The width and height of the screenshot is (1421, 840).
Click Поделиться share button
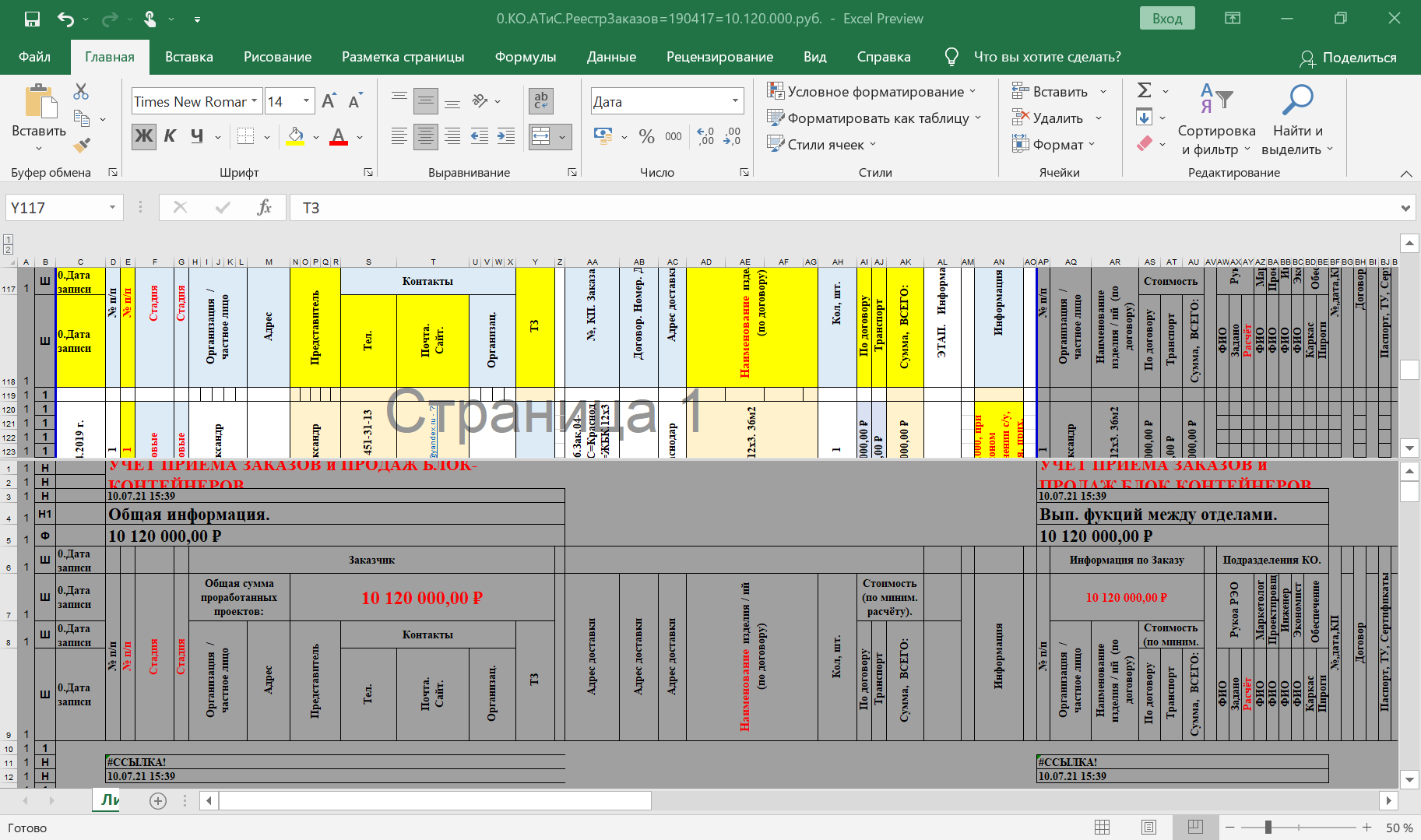point(1349,58)
